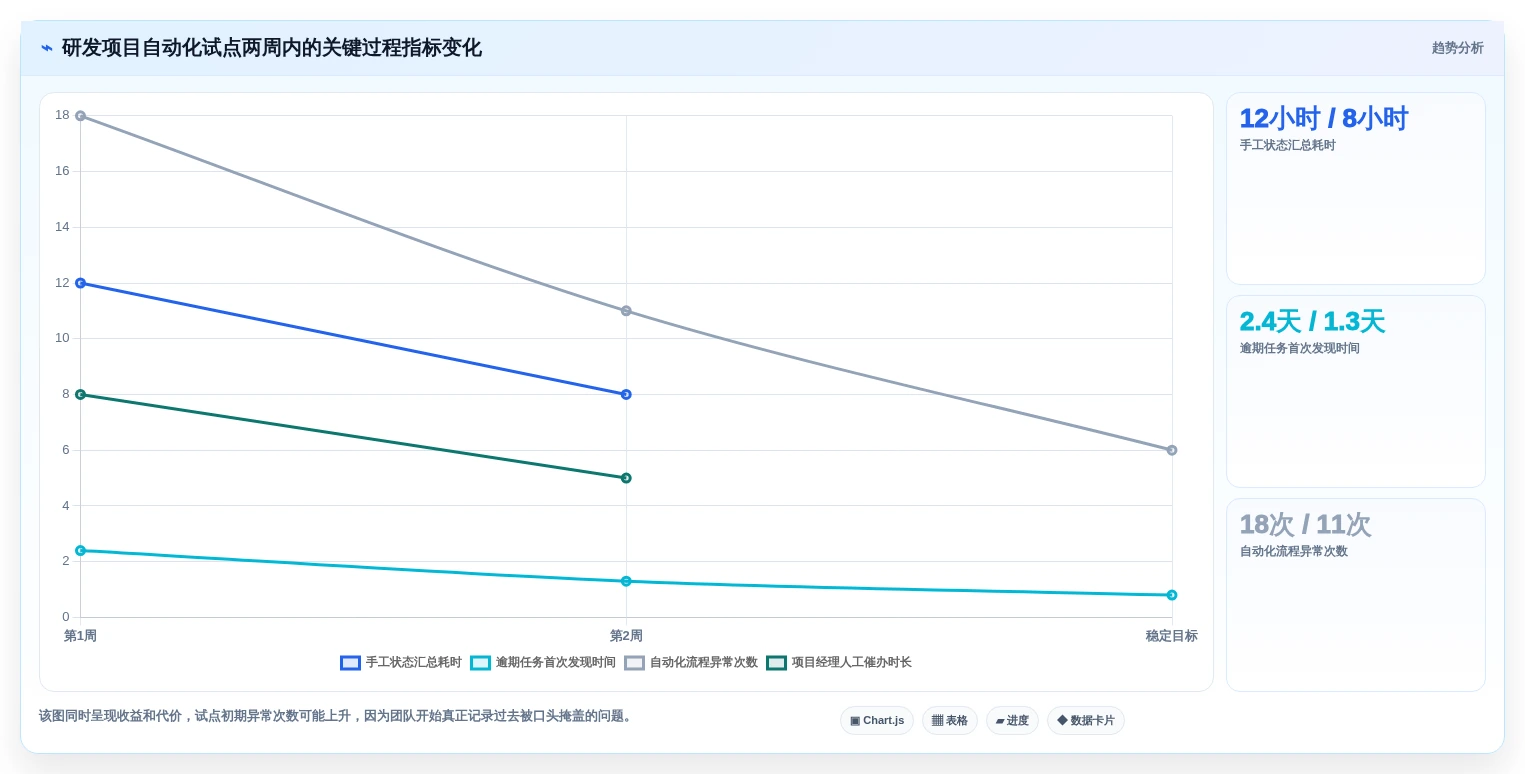The height and width of the screenshot is (774, 1525).
Task: Click the 第1周 axis label
Action: pyautogui.click(x=80, y=636)
